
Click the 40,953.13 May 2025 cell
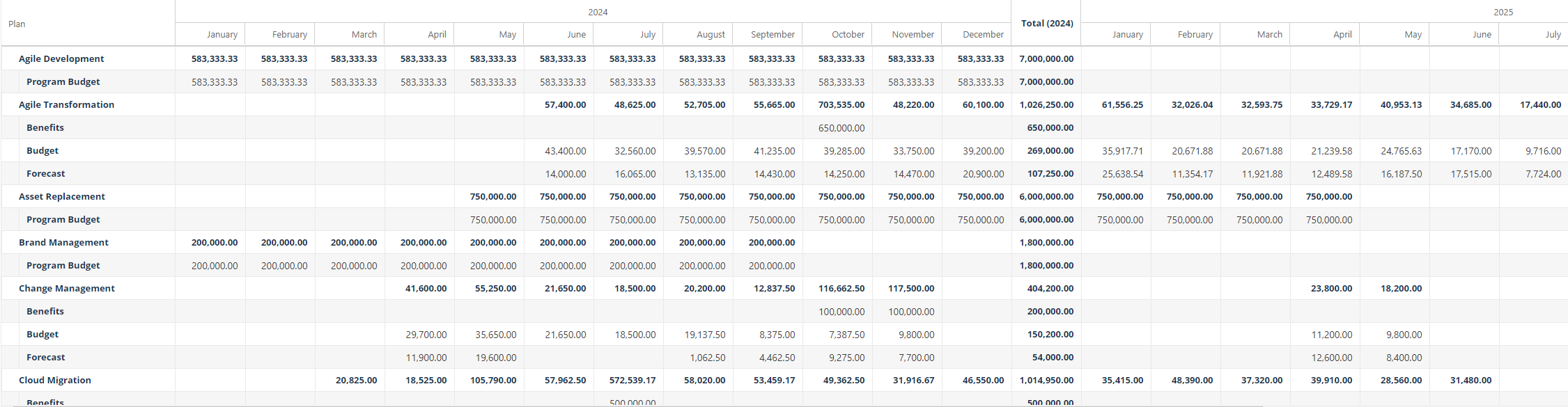tap(1401, 104)
